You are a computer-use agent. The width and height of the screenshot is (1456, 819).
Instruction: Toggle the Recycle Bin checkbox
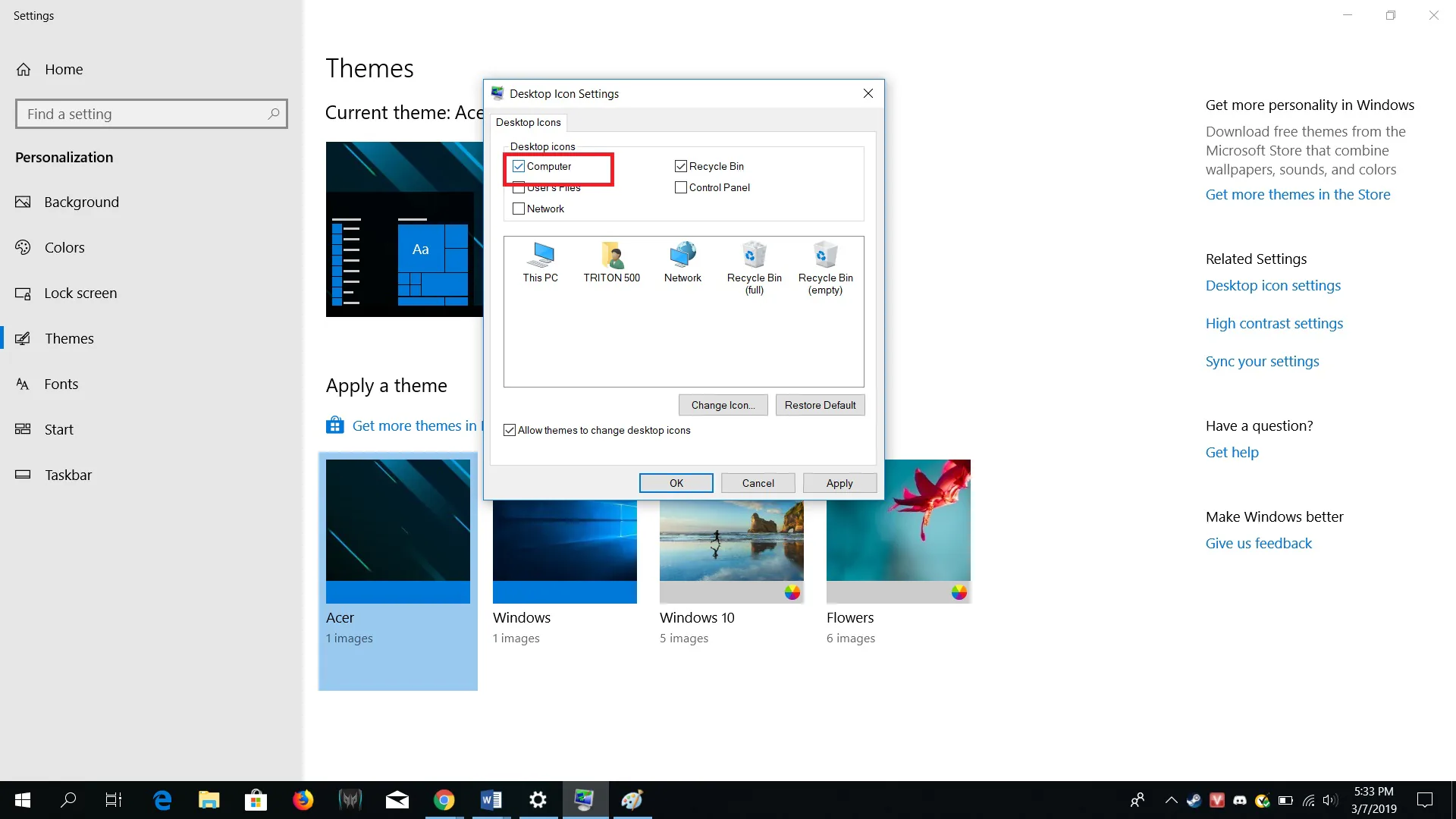click(x=681, y=166)
